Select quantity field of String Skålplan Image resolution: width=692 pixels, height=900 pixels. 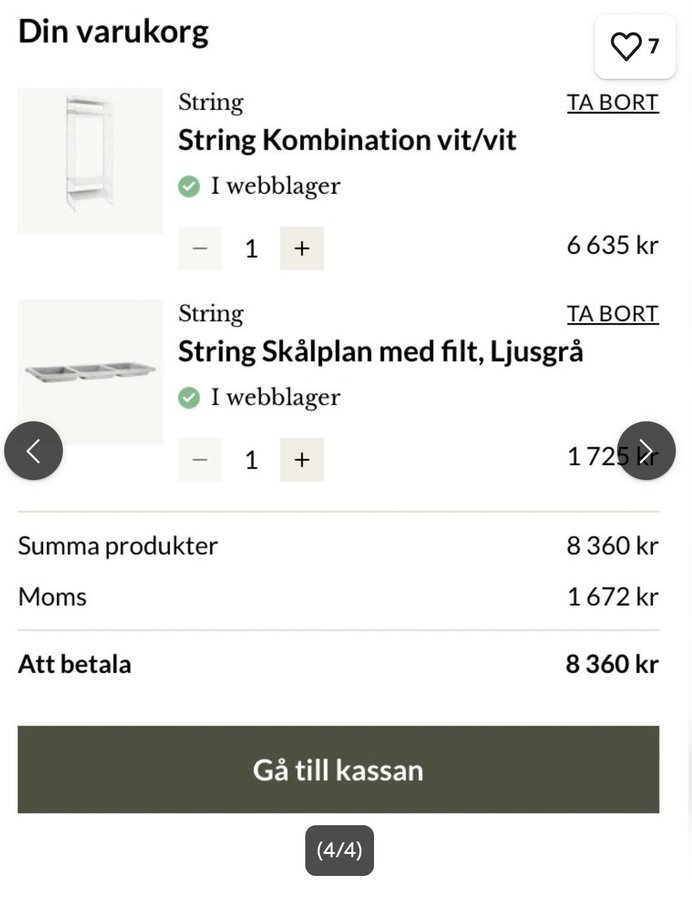[x=251, y=460]
